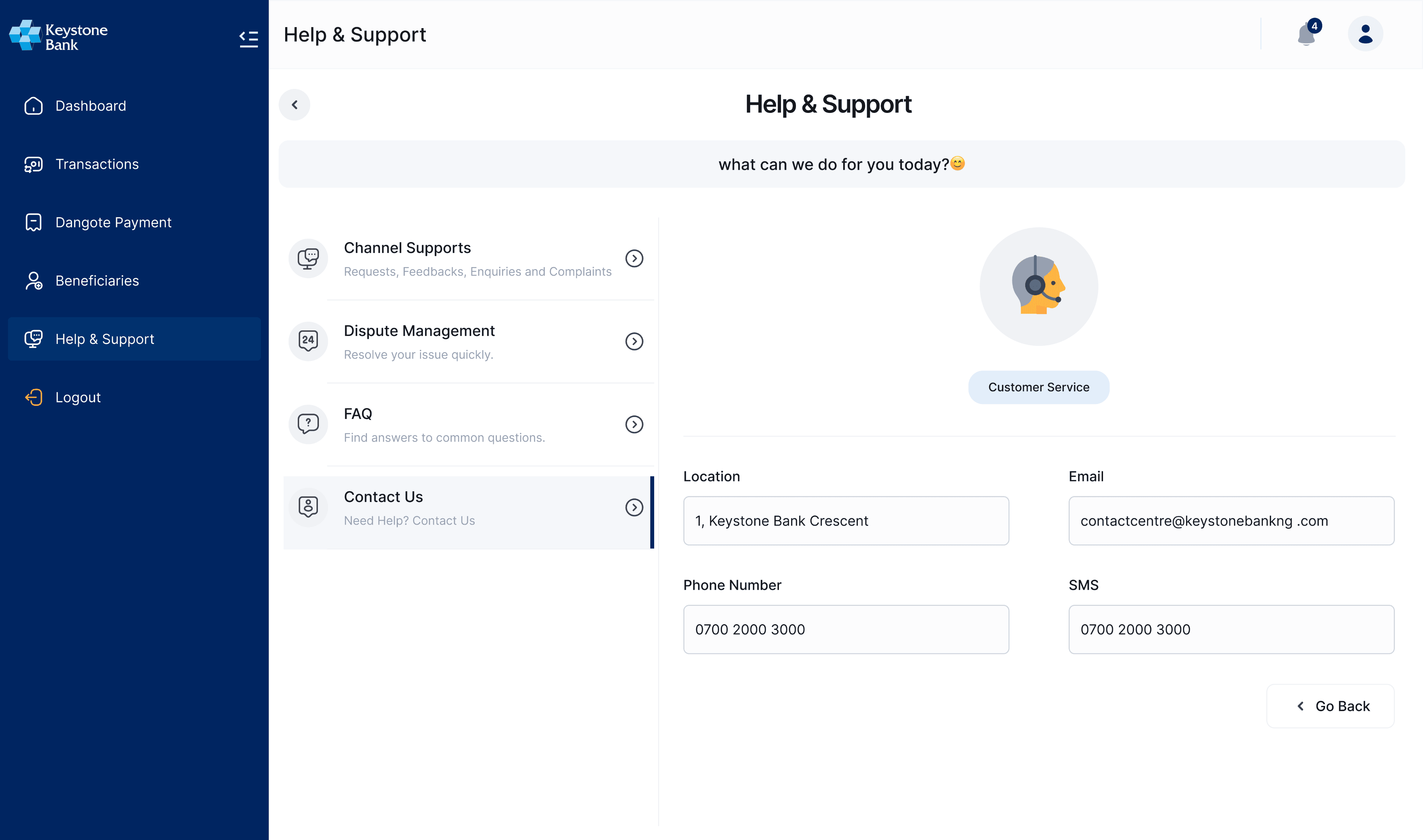Select Help & Support menu item
The width and height of the screenshot is (1423, 840).
click(134, 339)
